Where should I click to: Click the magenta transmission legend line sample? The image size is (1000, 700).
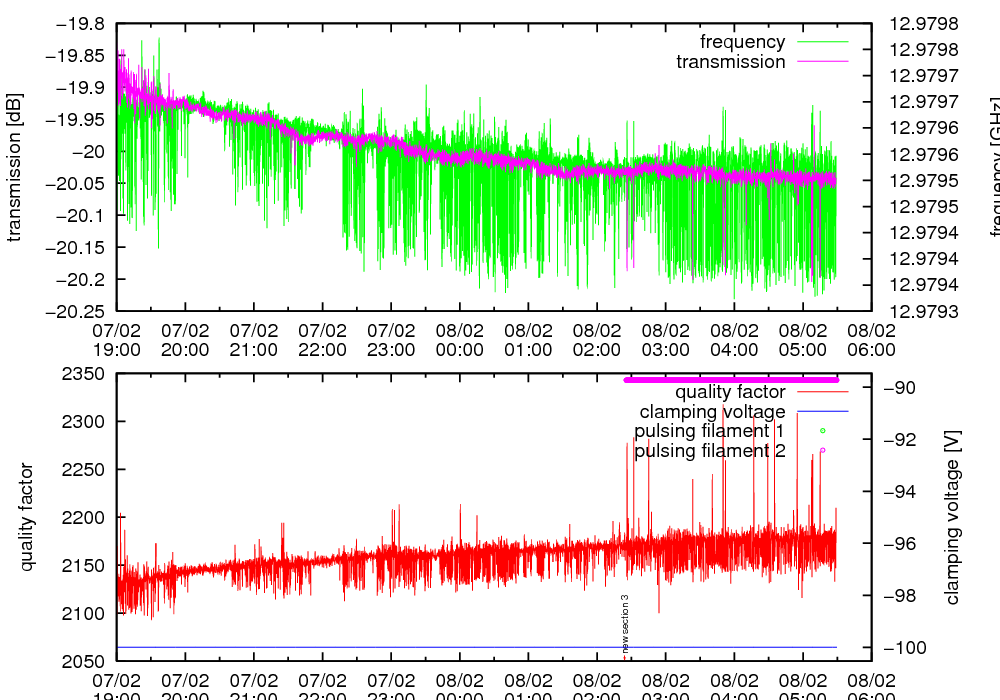[822, 62]
